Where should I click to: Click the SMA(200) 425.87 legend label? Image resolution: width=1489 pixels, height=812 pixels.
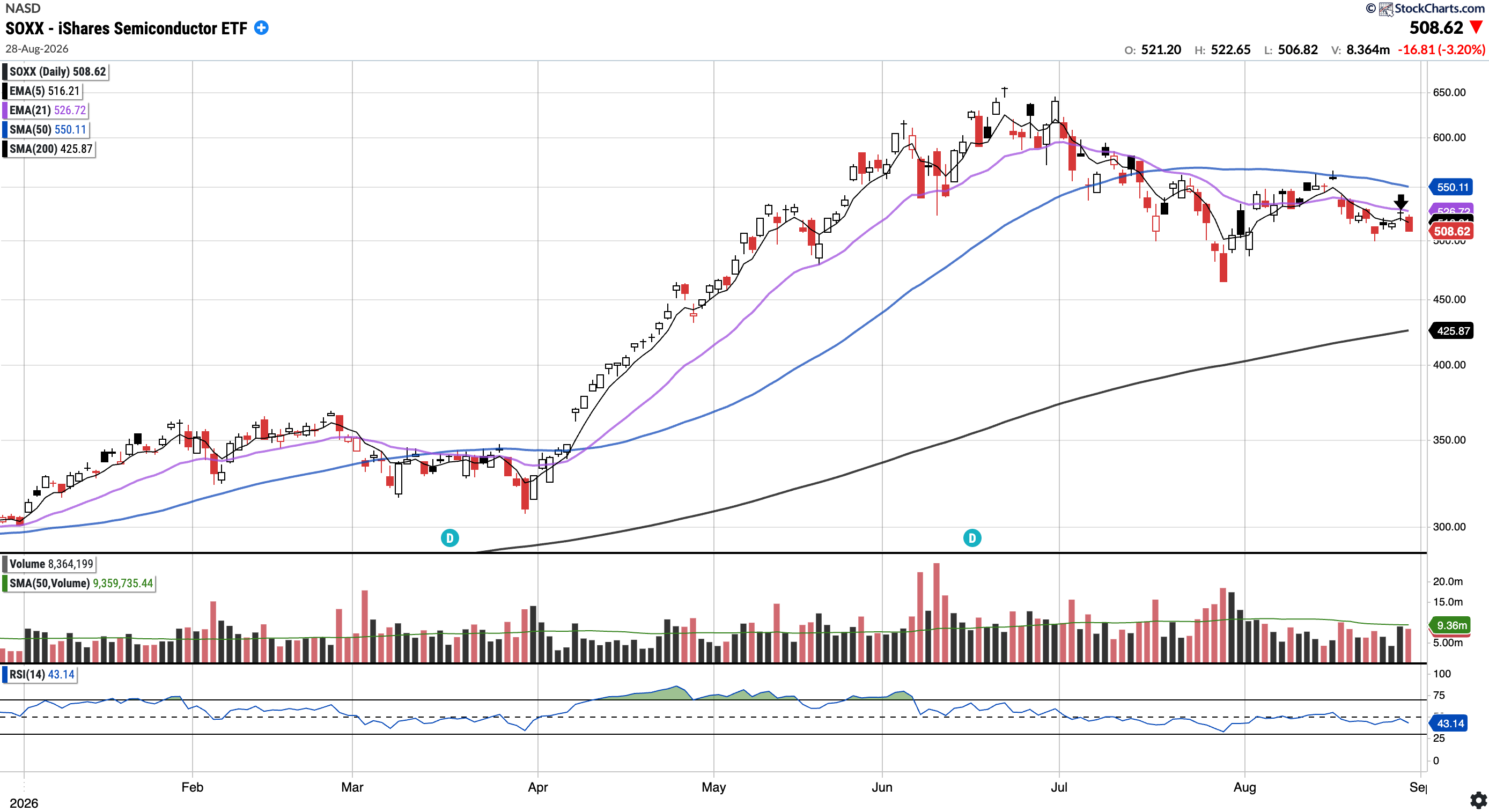50,149
